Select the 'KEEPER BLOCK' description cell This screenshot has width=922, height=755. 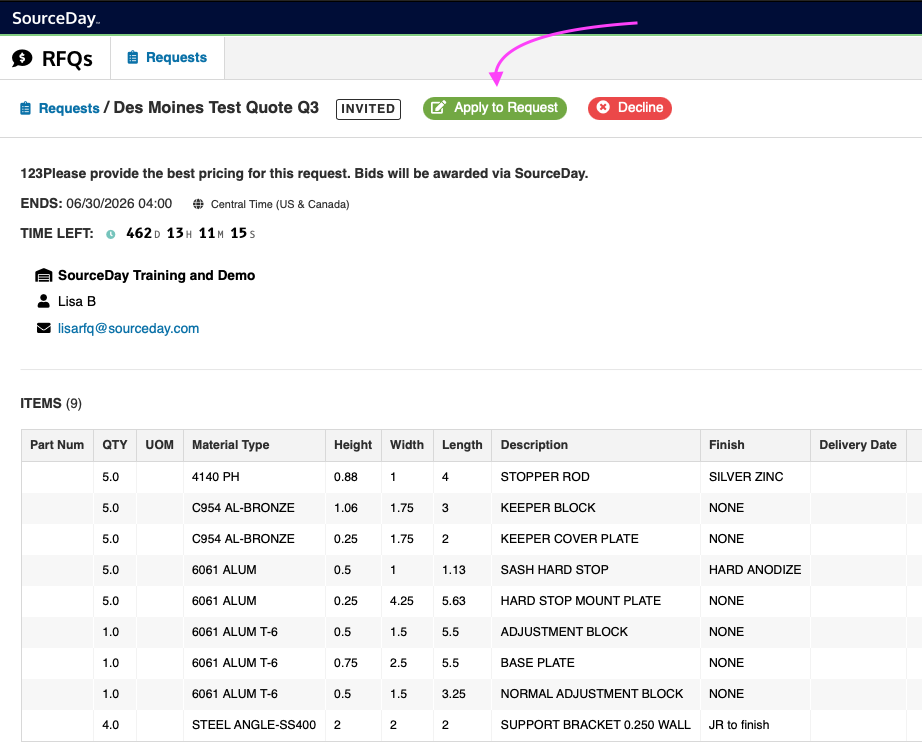coord(596,507)
